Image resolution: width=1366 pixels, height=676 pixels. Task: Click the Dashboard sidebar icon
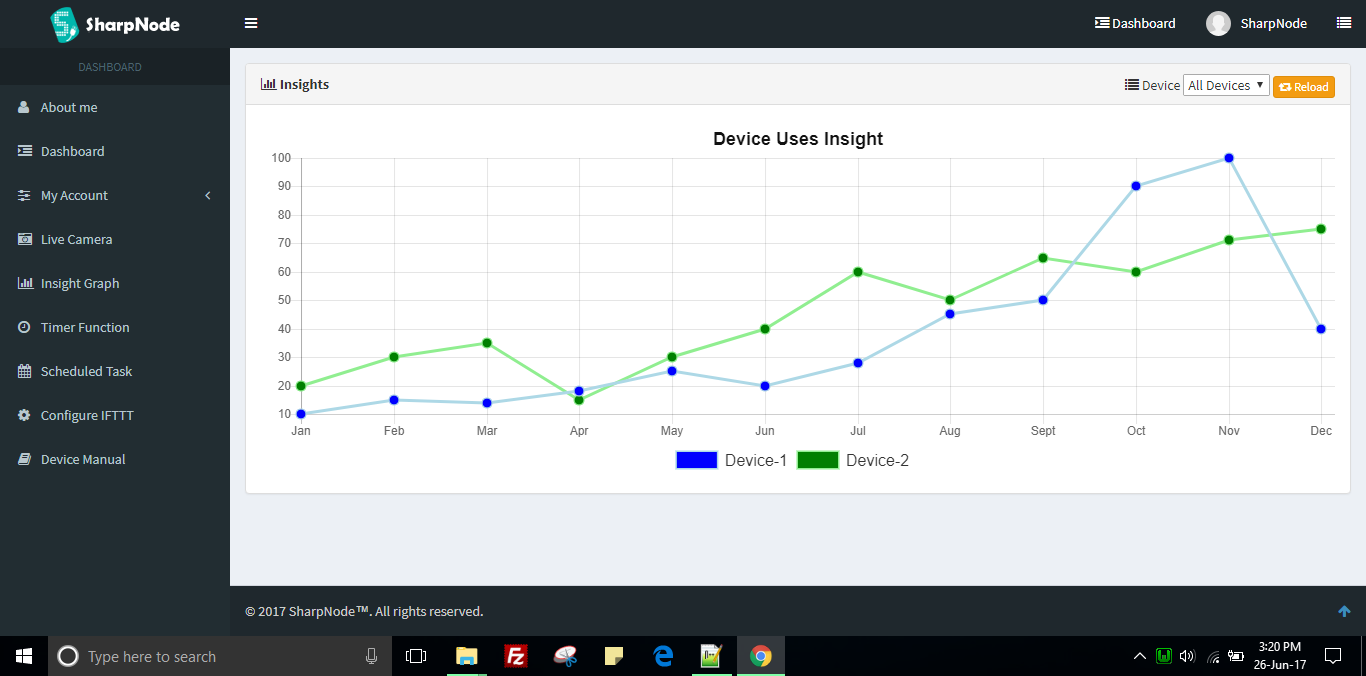[24, 151]
